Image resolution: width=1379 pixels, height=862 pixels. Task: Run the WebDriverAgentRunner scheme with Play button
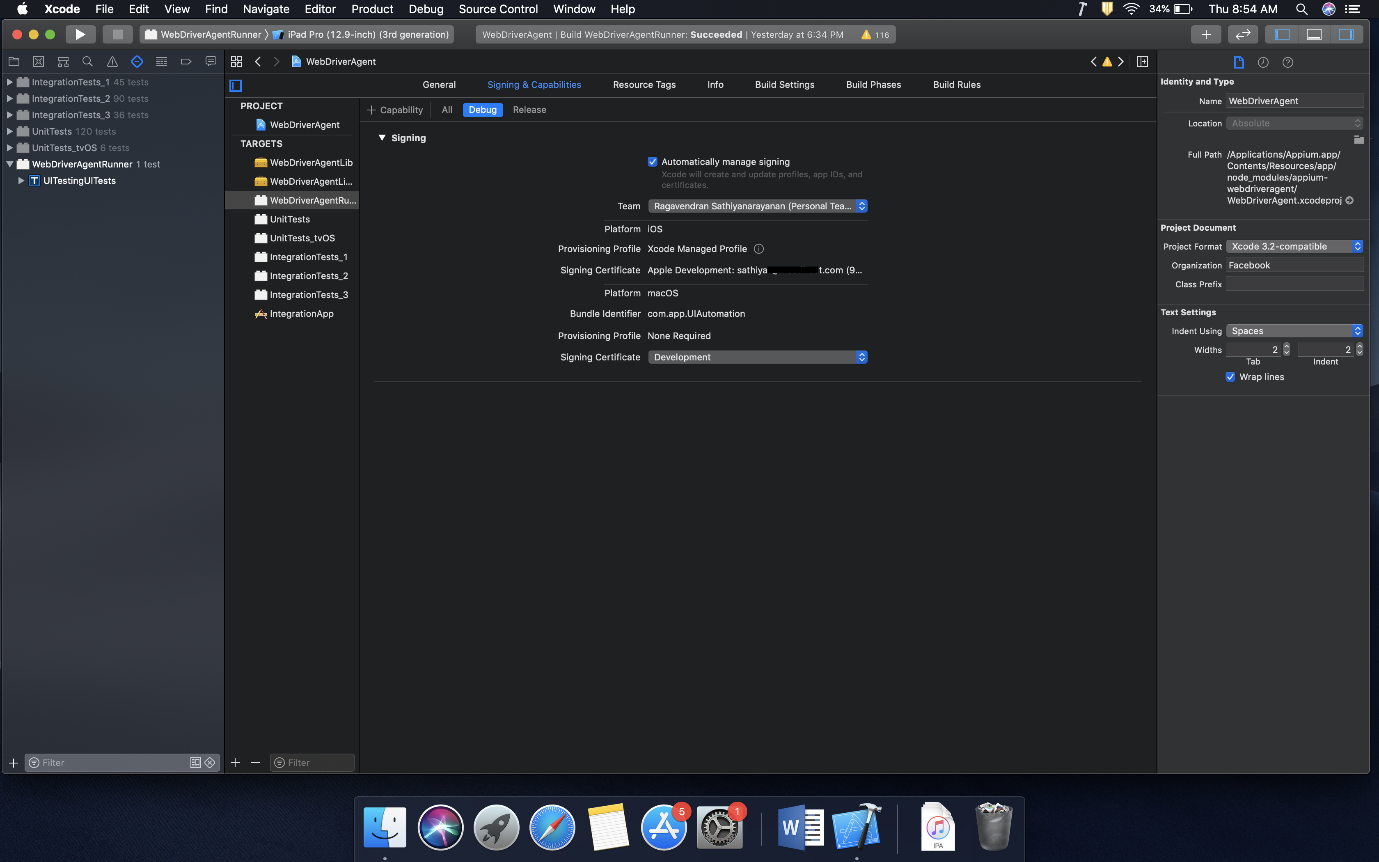tap(80, 34)
